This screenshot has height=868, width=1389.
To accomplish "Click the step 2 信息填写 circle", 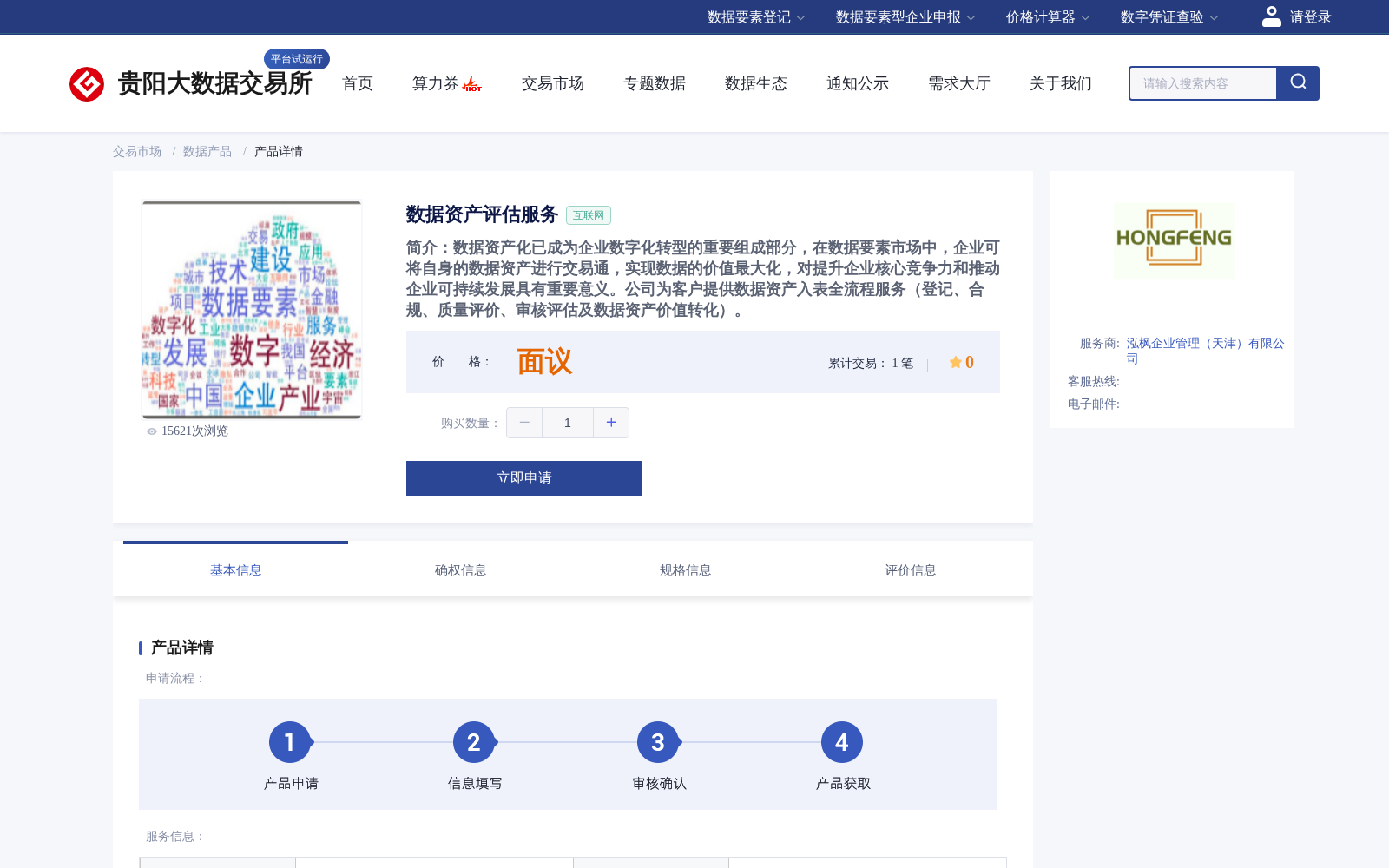I will (x=474, y=742).
